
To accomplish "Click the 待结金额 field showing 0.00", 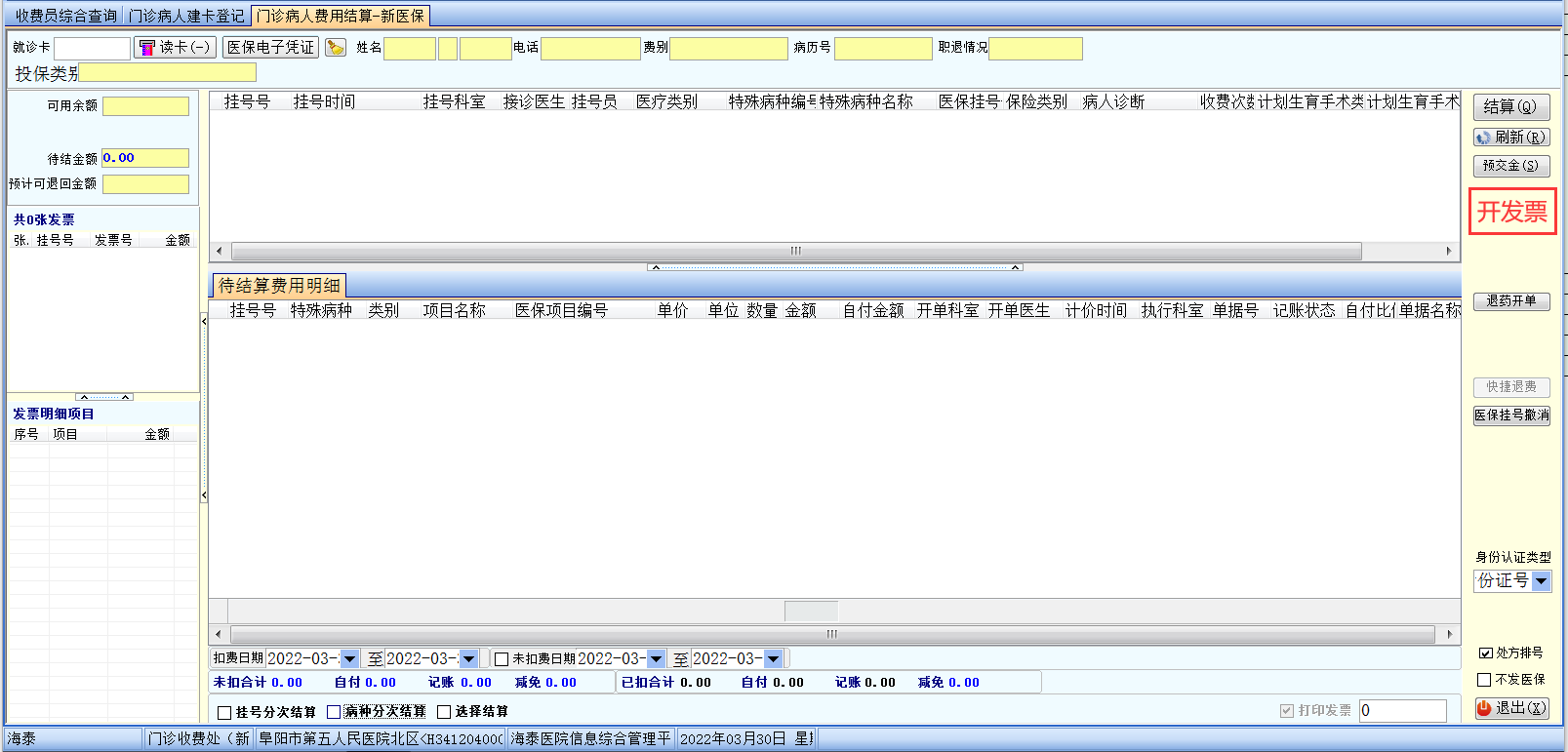I will click(145, 158).
